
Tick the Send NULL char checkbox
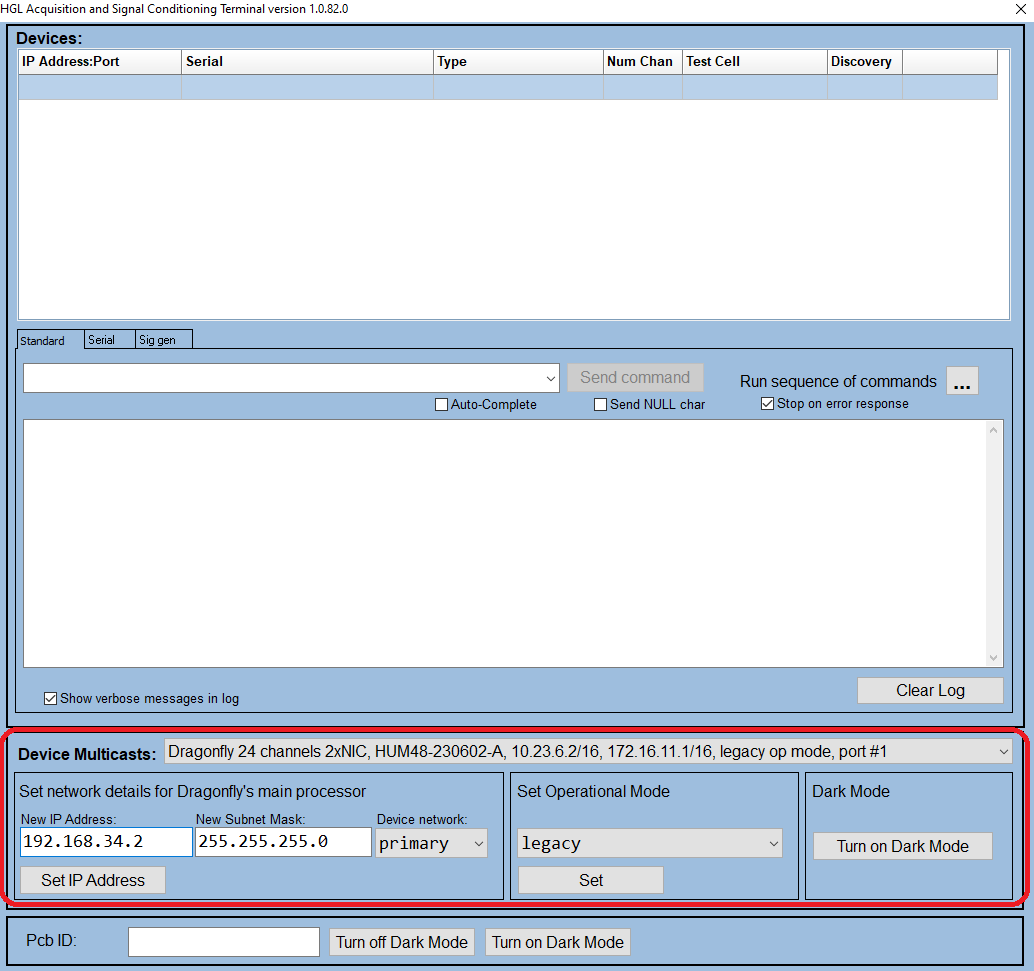[600, 404]
